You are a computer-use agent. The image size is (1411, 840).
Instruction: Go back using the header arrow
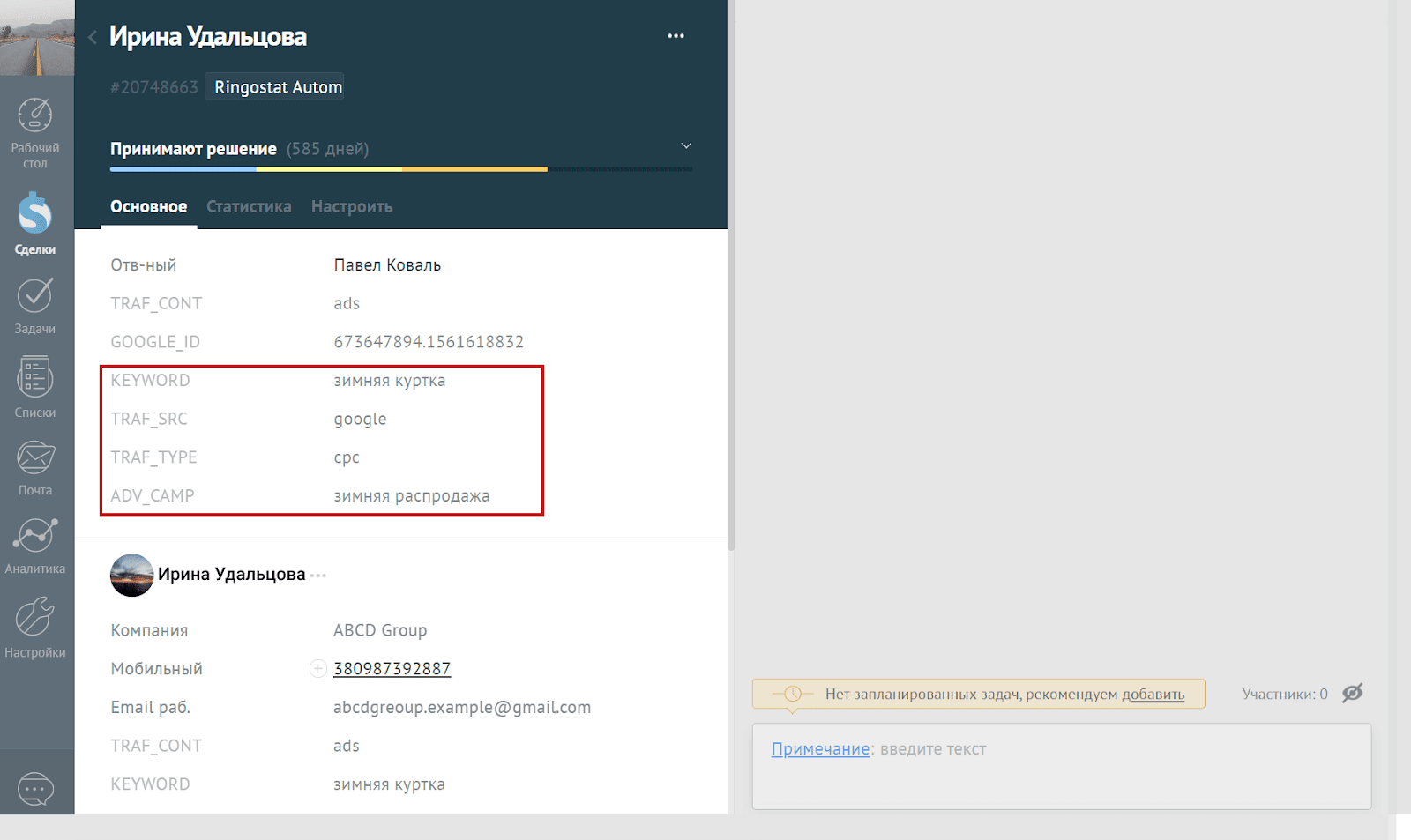[x=93, y=37]
